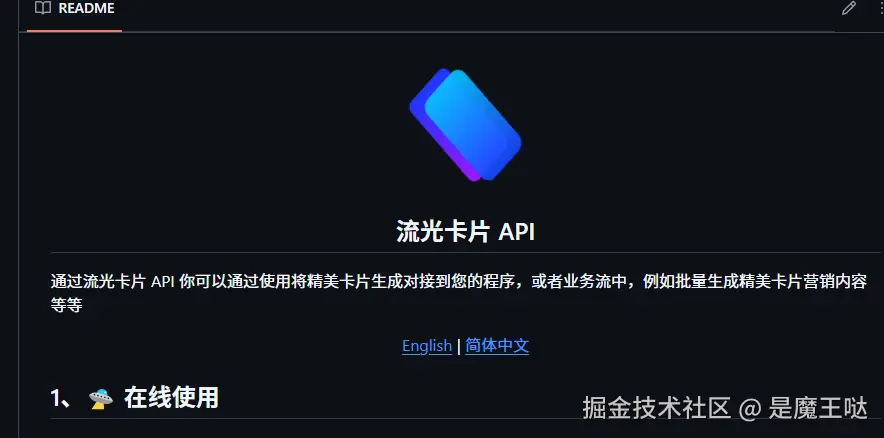Click the orange underline beneath README tab
884x438 pixels.
tap(74, 30)
